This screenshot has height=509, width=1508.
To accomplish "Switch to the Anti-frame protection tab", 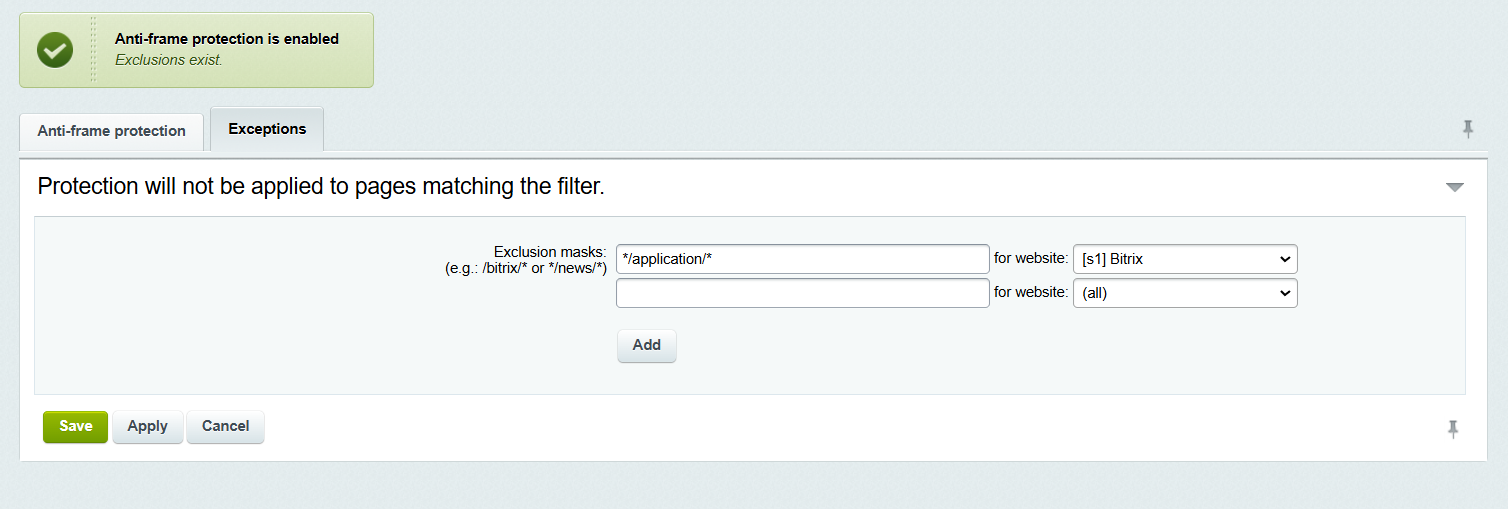I will tap(111, 131).
